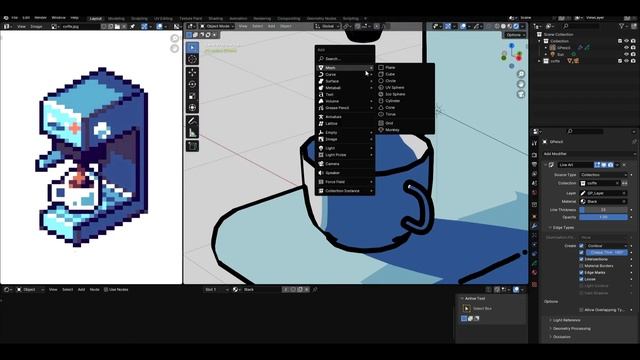The height and width of the screenshot is (360, 640).
Task: Open the Slot 1 material slot dropdown
Action: (x=216, y=289)
